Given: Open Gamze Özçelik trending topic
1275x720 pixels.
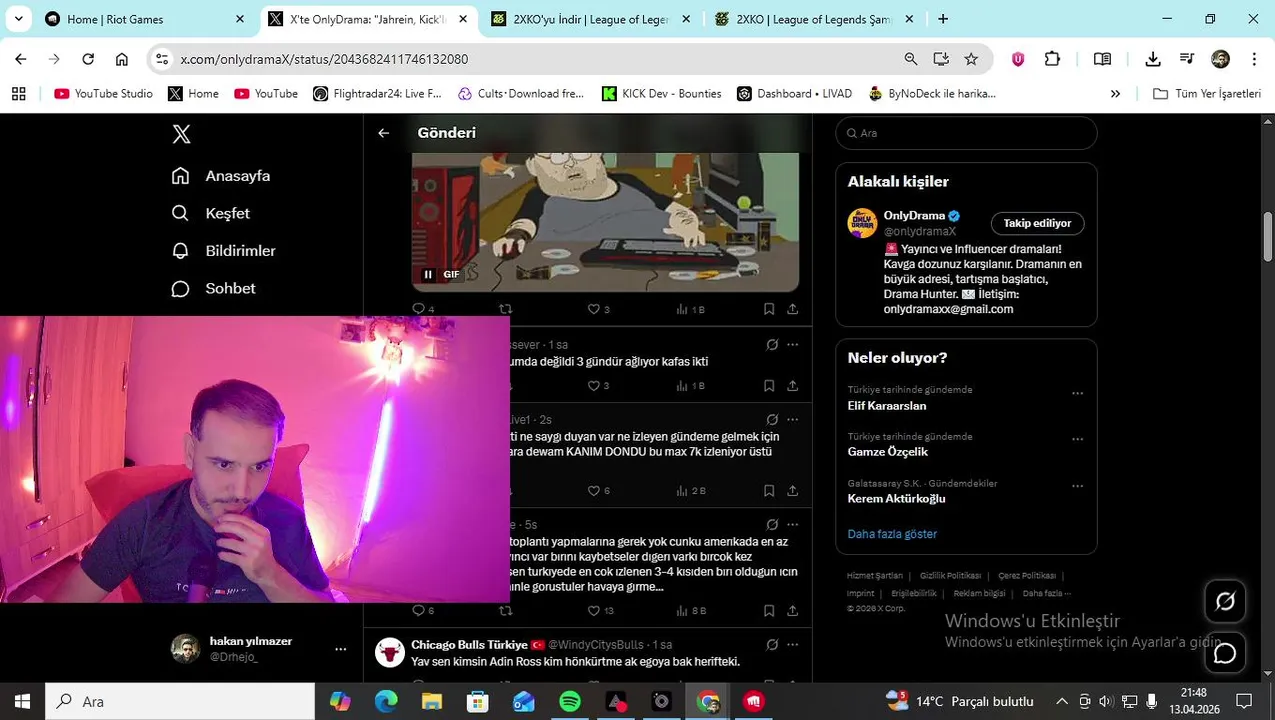Looking at the screenshot, I should pos(888,452).
